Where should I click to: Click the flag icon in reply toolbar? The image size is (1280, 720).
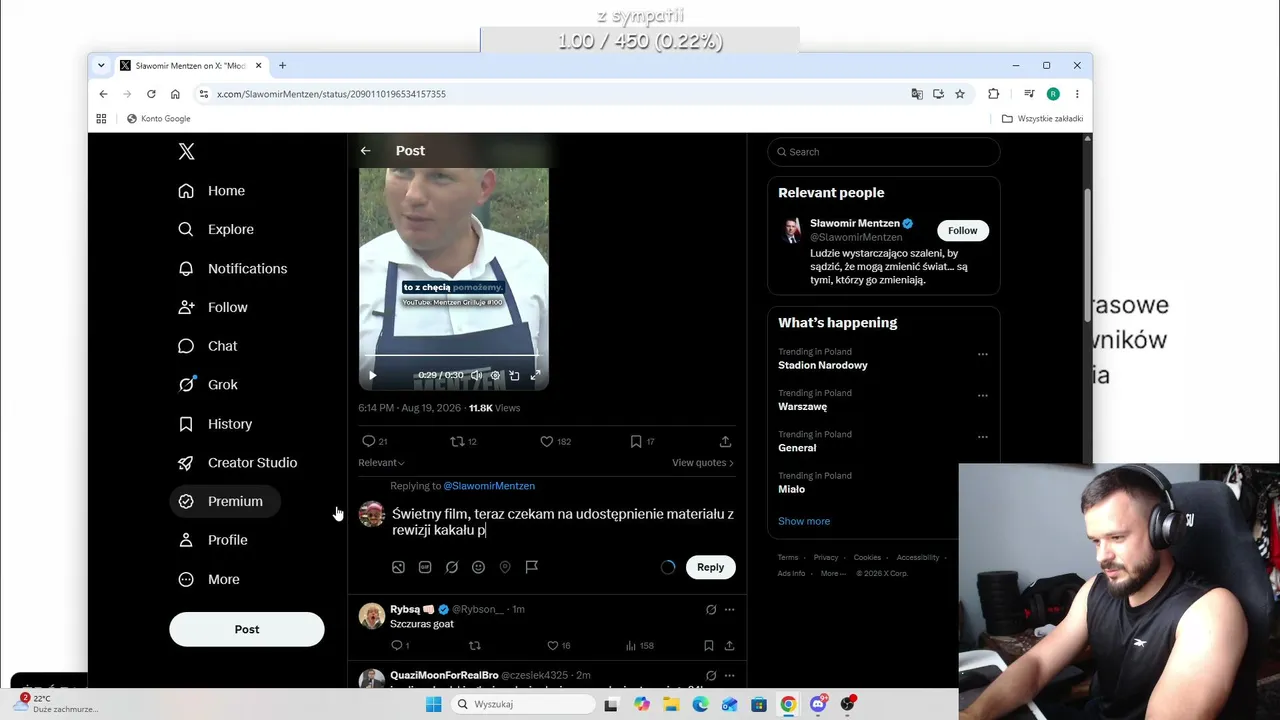(532, 567)
